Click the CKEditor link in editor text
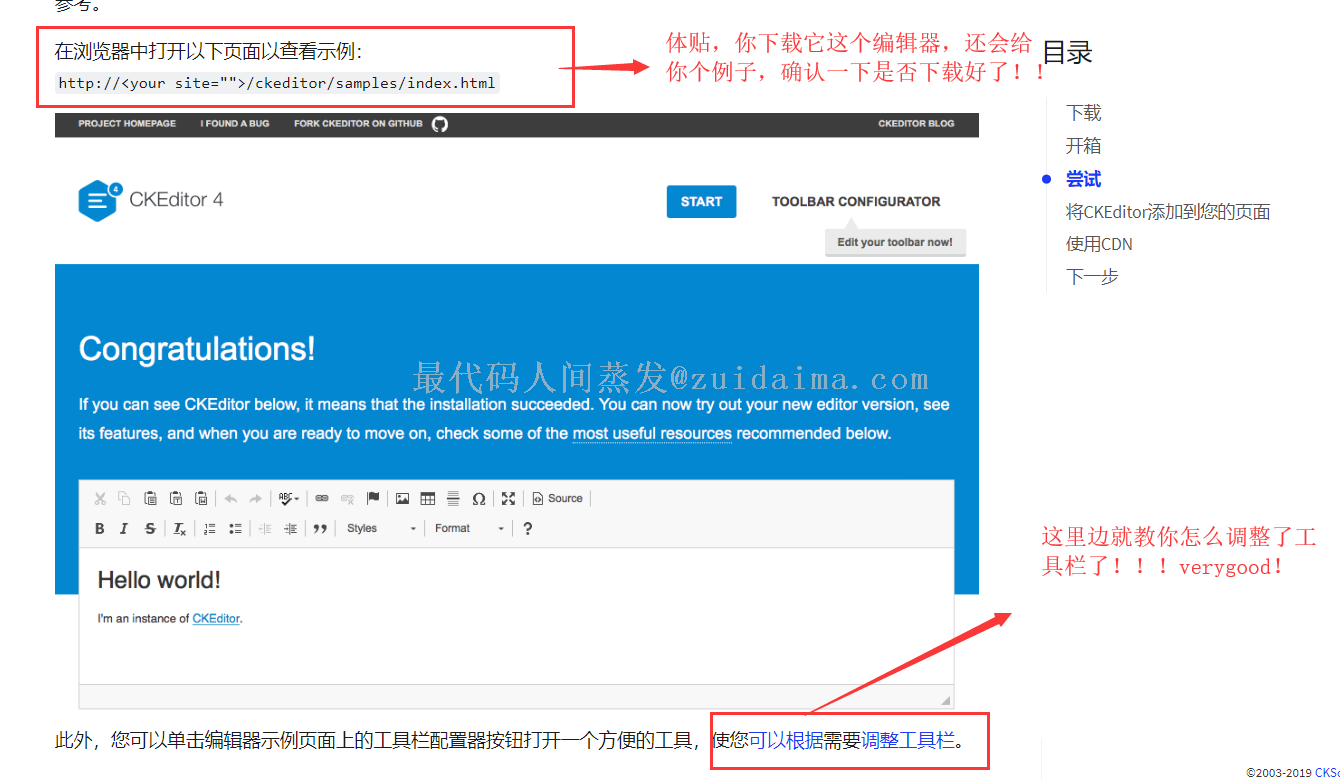This screenshot has height=781, width=1340. coord(216,618)
